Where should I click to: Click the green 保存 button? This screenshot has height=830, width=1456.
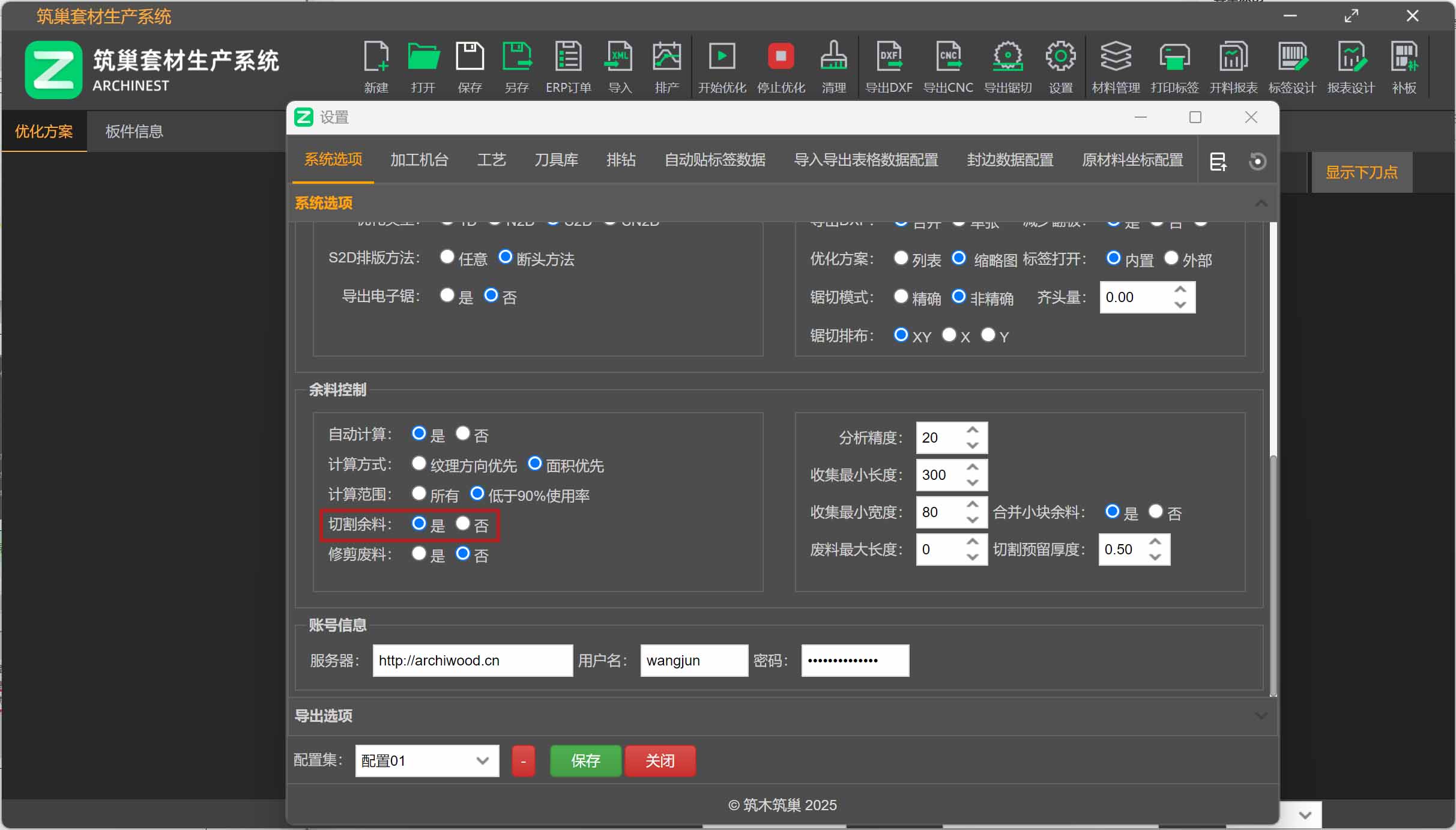pyautogui.click(x=585, y=761)
